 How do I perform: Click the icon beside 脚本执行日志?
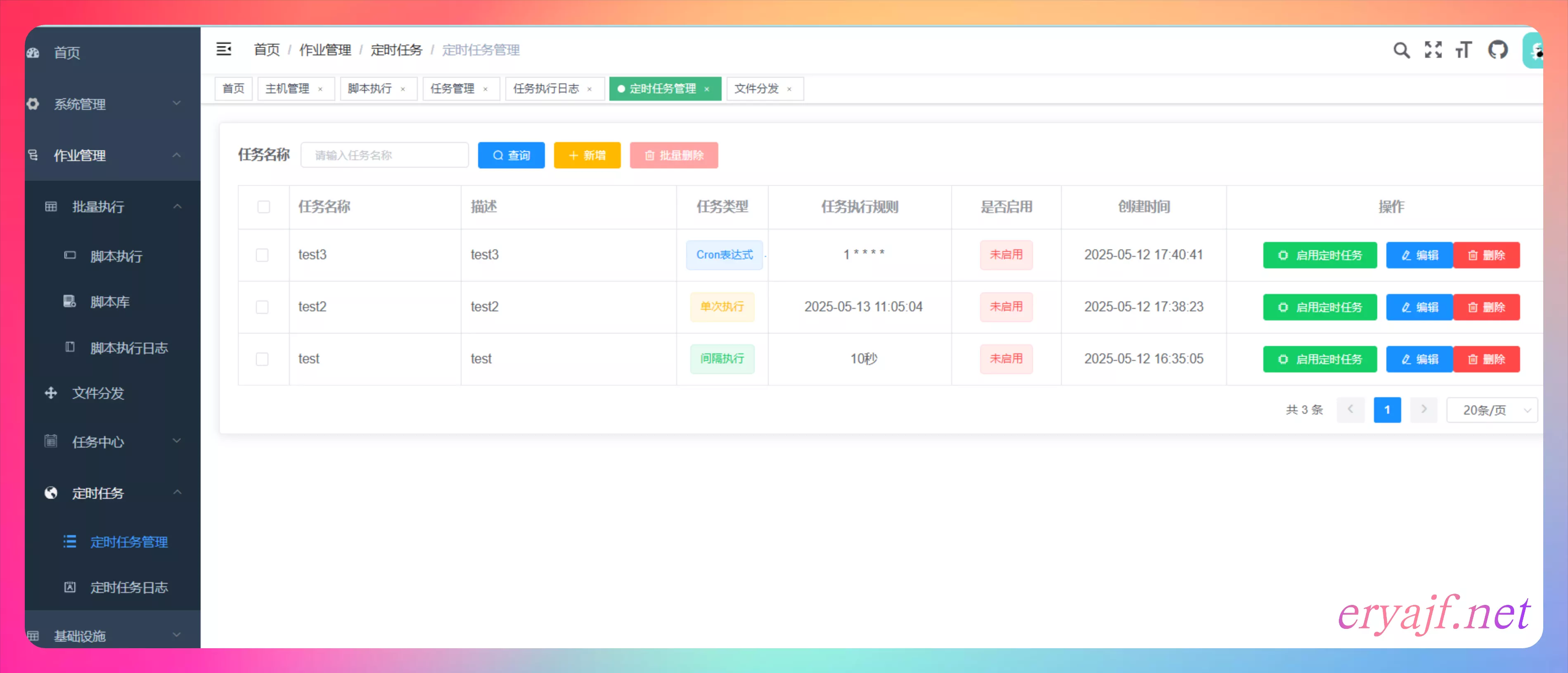pyautogui.click(x=70, y=347)
